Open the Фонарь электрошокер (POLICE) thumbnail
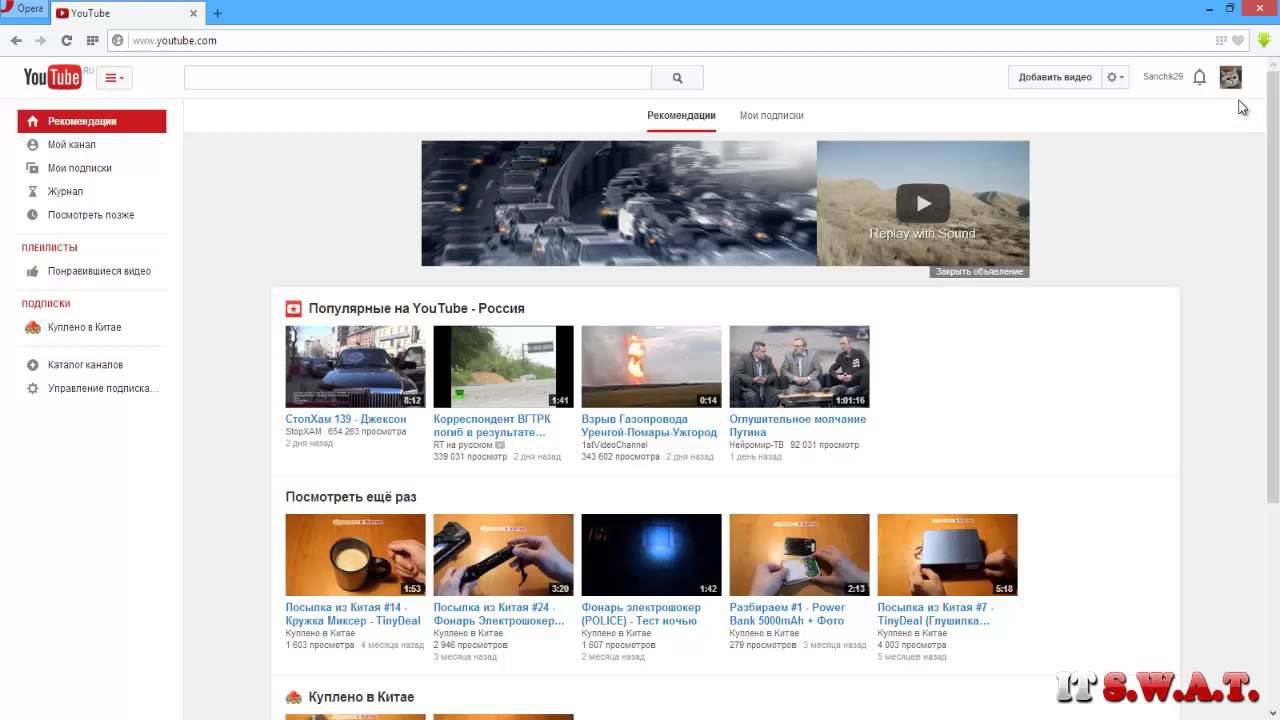Image resolution: width=1280 pixels, height=720 pixels. click(651, 555)
